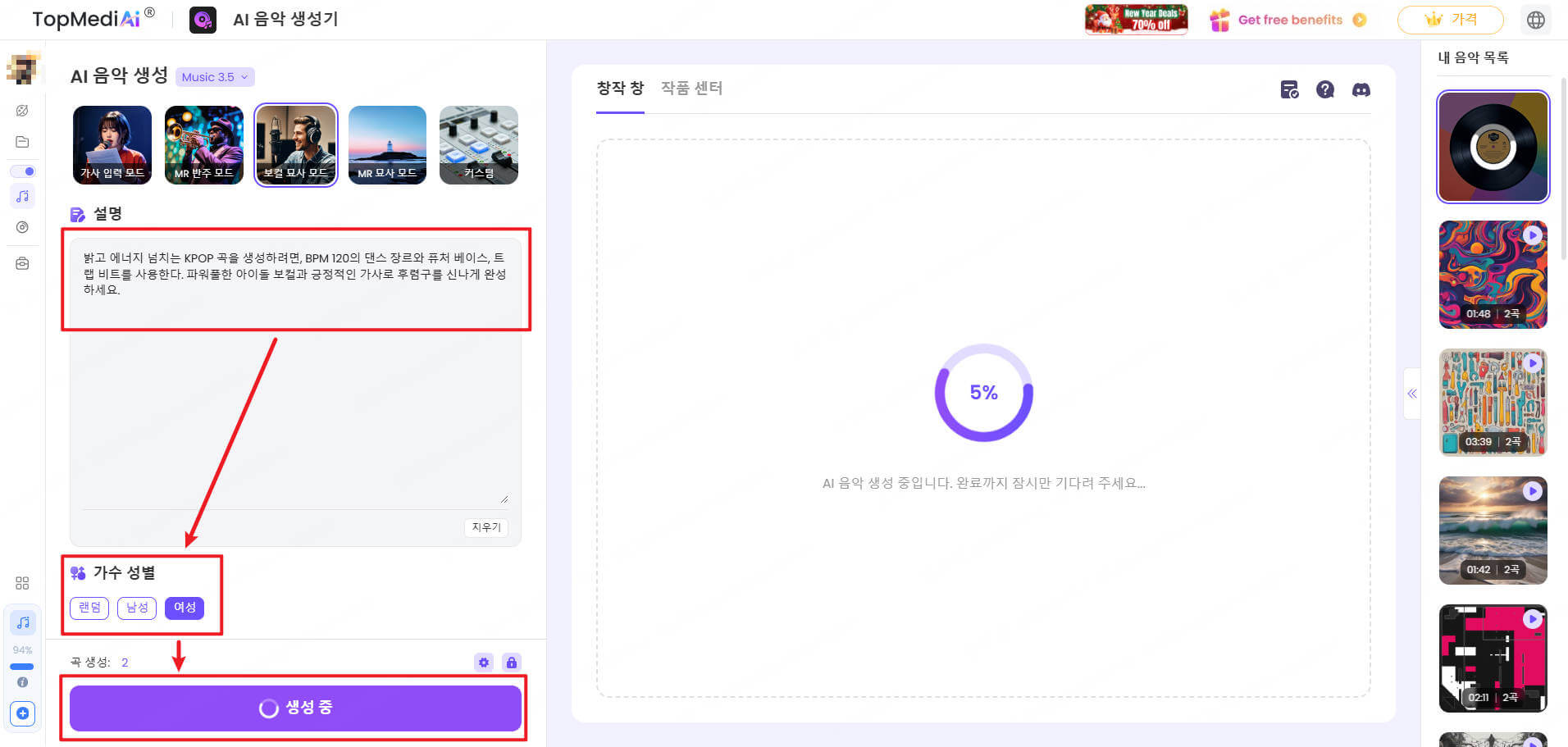Click the 내 음악 목록 heading

[x=1473, y=57]
